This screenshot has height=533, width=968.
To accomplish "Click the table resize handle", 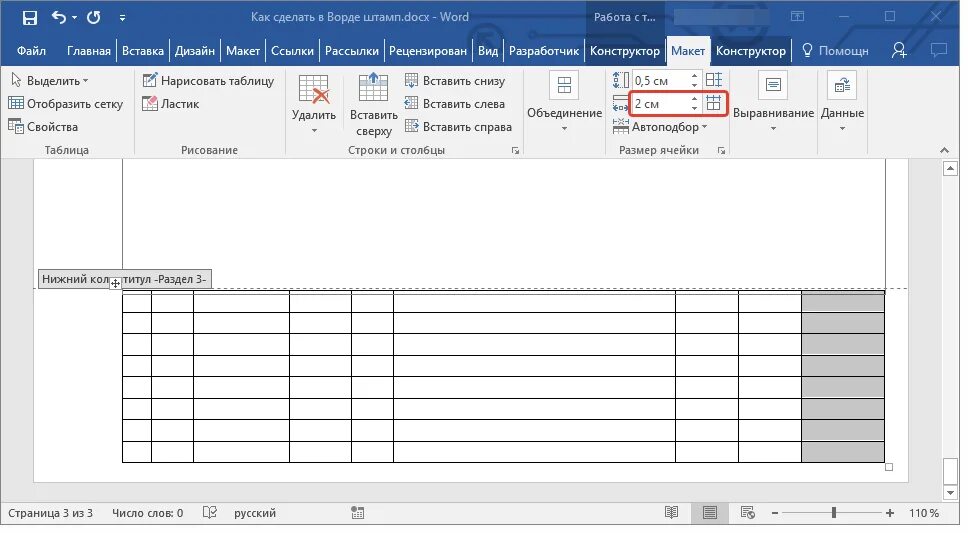I will tap(889, 467).
